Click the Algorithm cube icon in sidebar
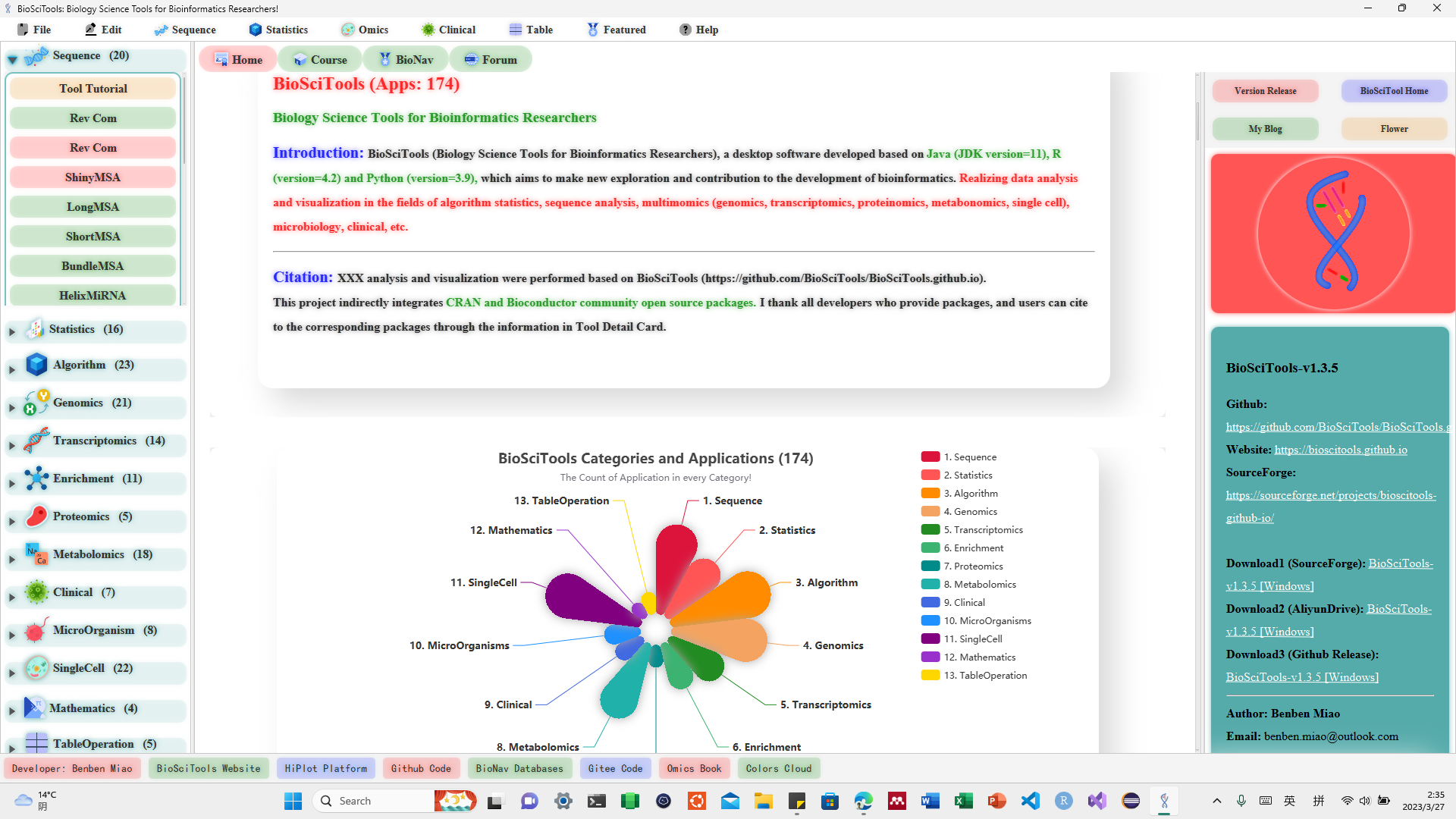The height and width of the screenshot is (819, 1456). point(36,365)
